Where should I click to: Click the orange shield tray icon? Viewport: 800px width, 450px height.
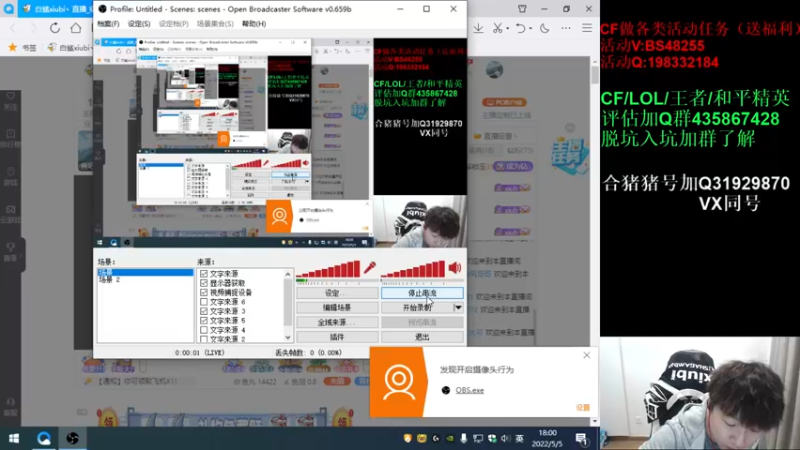(x=407, y=438)
